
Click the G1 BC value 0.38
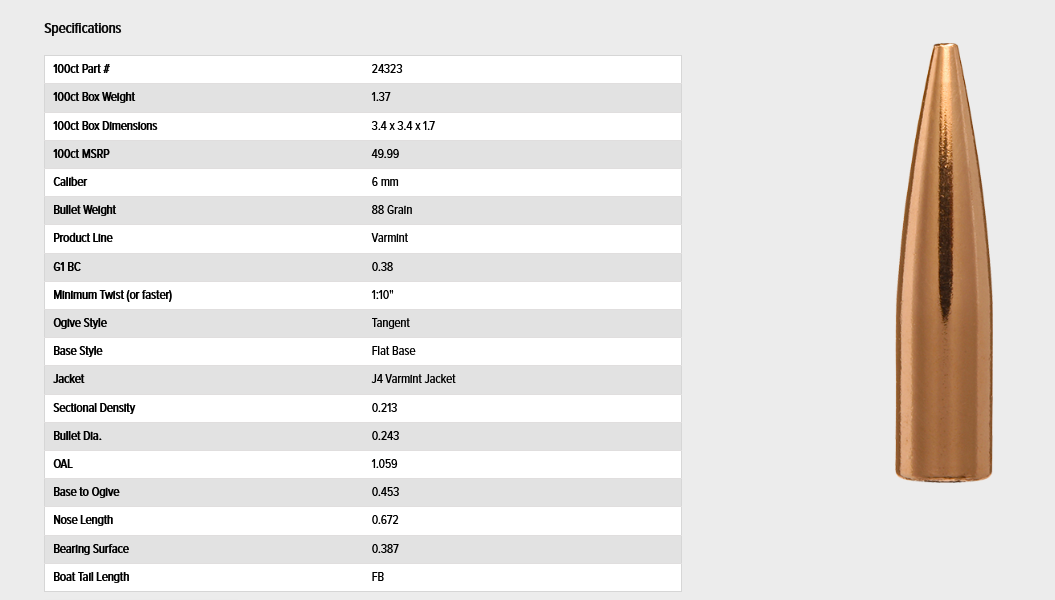coord(382,267)
